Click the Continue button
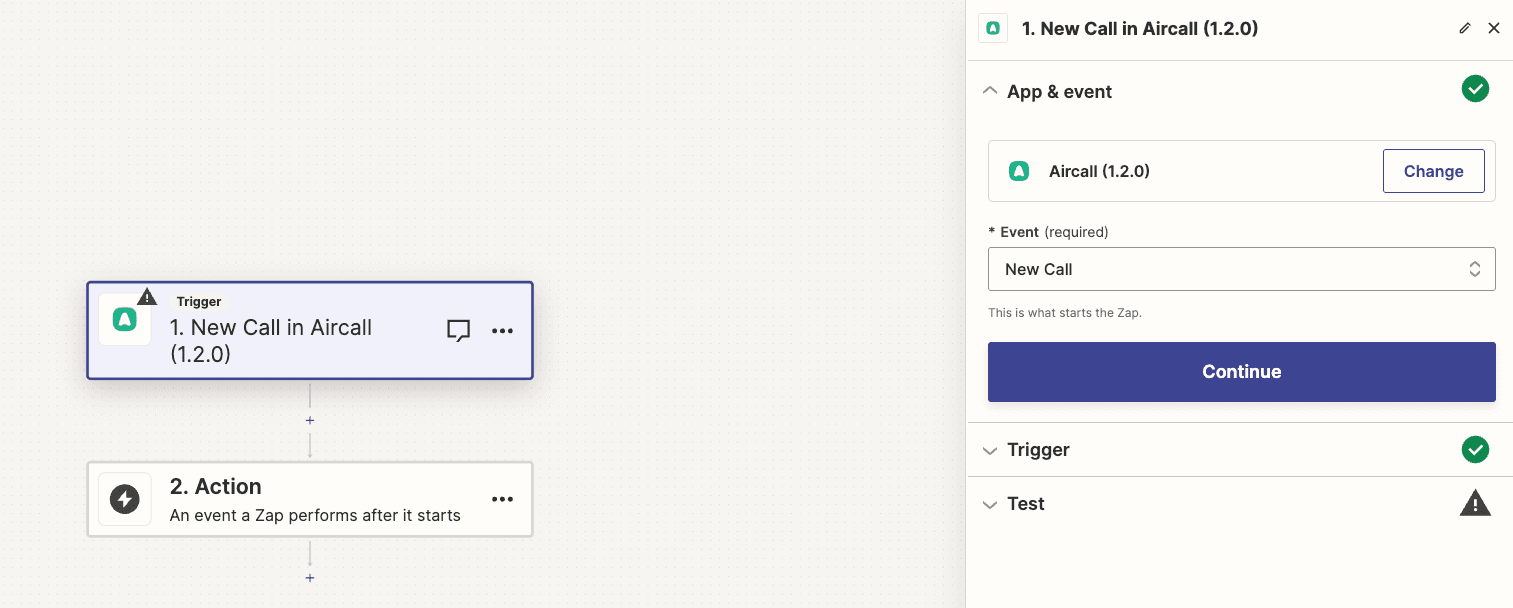The width and height of the screenshot is (1513, 608). pyautogui.click(x=1241, y=372)
